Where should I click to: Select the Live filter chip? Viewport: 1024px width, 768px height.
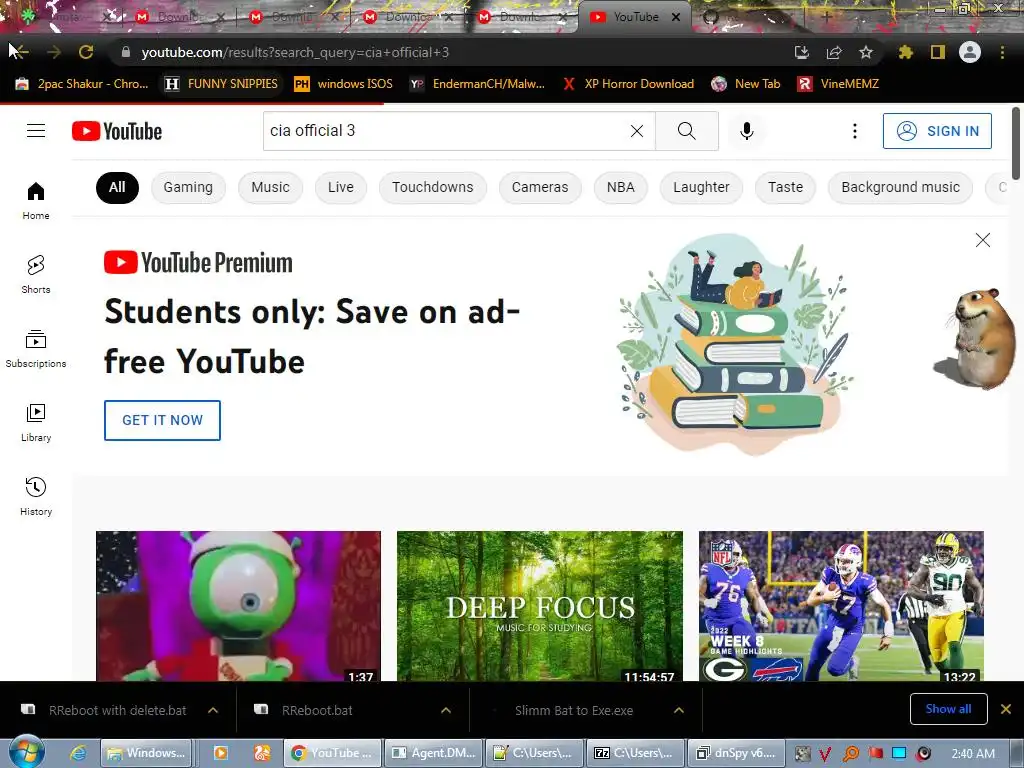tap(341, 187)
